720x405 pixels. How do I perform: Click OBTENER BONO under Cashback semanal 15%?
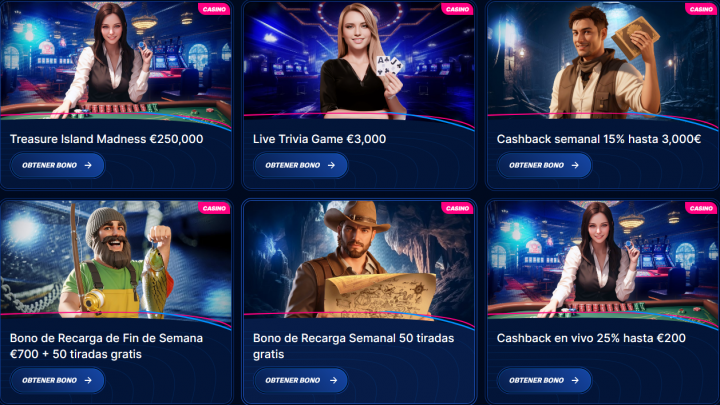544,165
